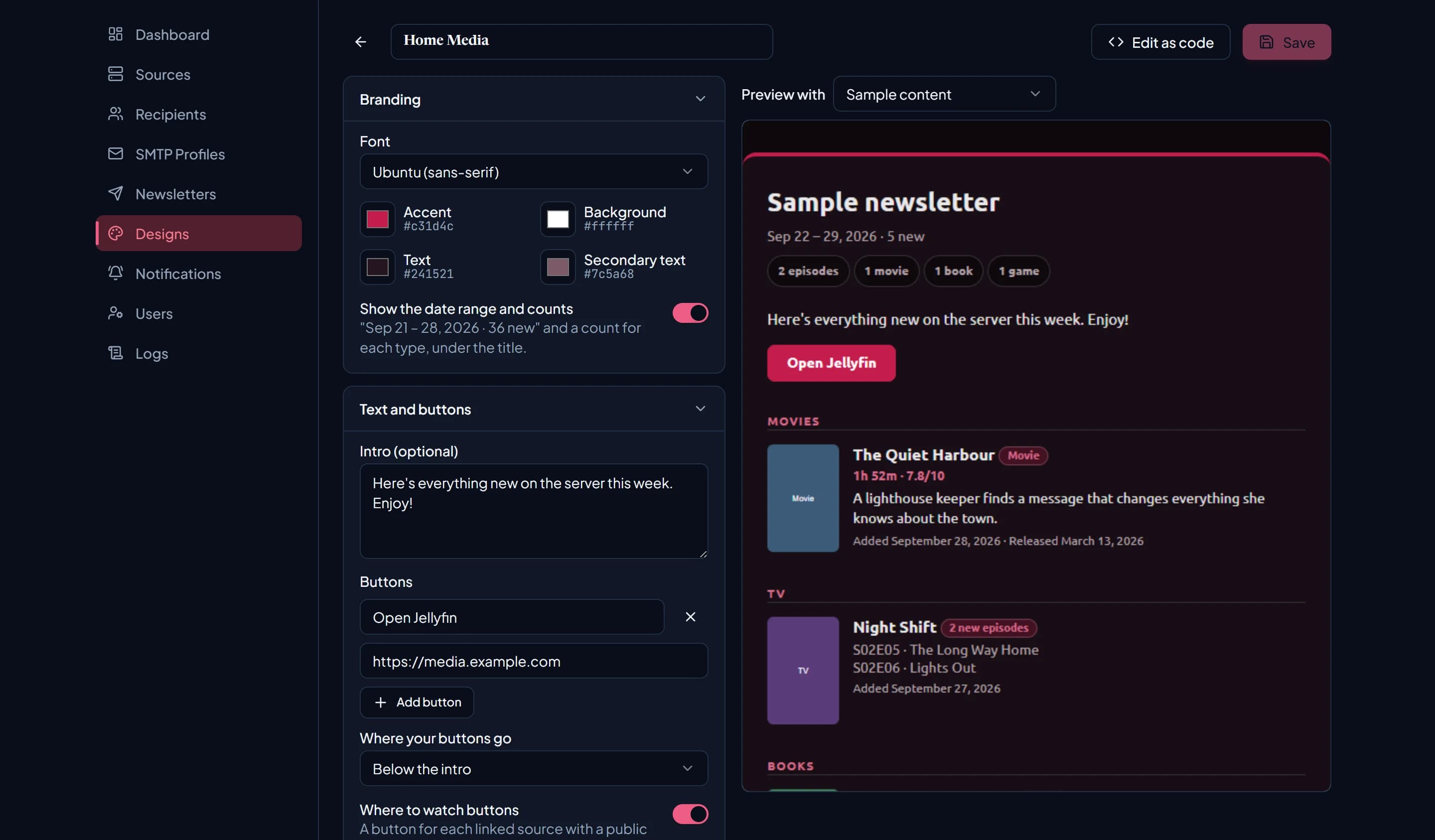The height and width of the screenshot is (840, 1435).
Task: Open the Text color swatch
Action: click(378, 267)
